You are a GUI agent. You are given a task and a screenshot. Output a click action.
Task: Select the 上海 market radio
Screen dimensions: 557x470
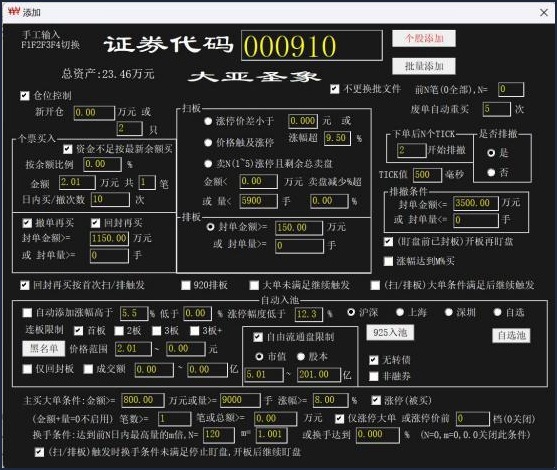pos(400,312)
